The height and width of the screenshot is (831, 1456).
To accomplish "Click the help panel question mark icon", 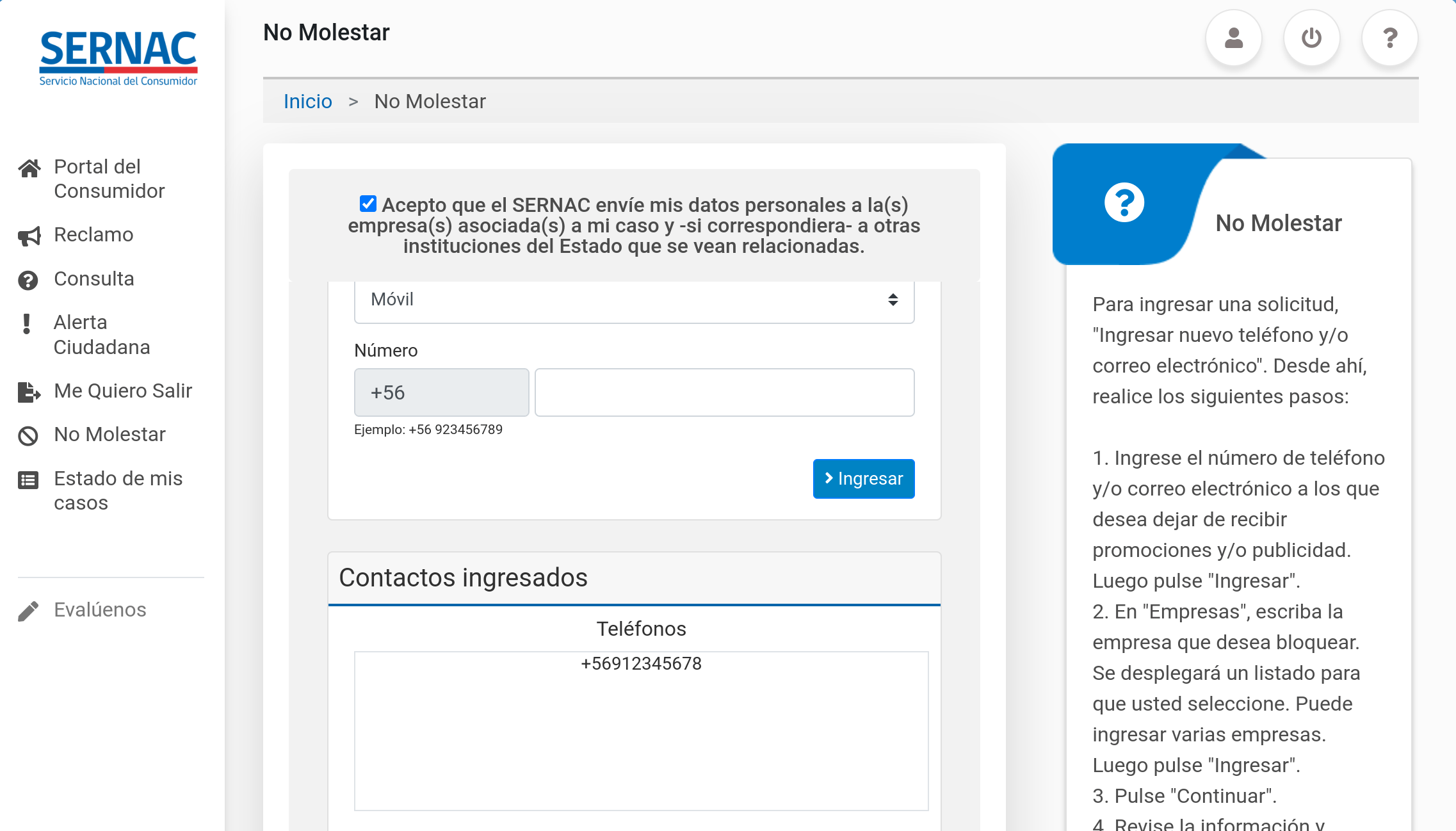I will tap(1124, 203).
